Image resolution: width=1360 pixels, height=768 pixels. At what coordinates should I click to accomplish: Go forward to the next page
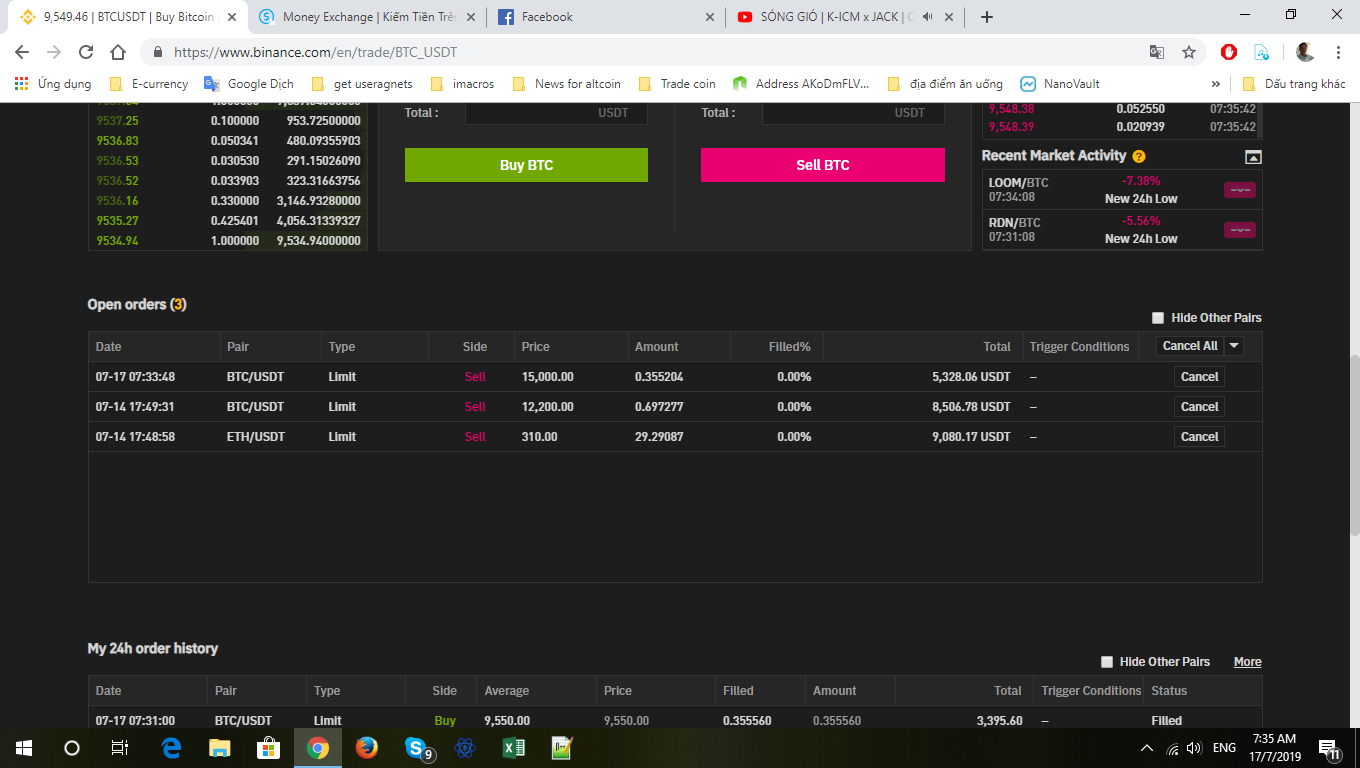54,52
